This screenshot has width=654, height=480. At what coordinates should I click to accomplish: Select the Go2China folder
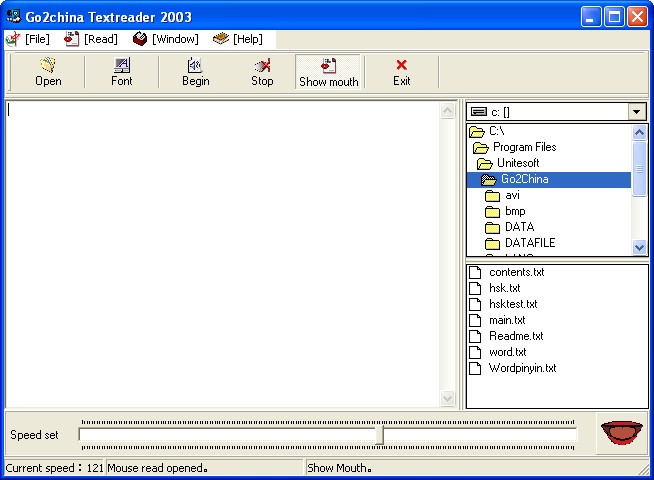point(549,179)
